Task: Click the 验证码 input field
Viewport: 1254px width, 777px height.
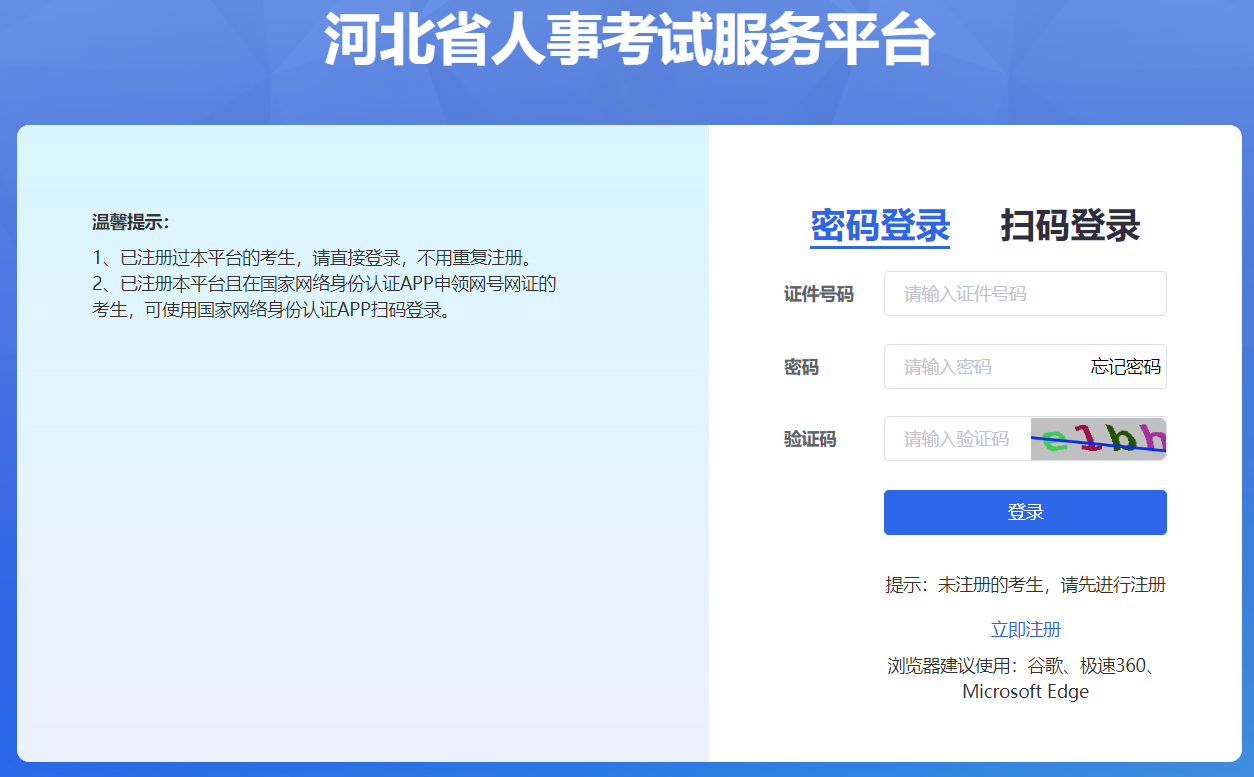Action: pyautogui.click(x=956, y=439)
